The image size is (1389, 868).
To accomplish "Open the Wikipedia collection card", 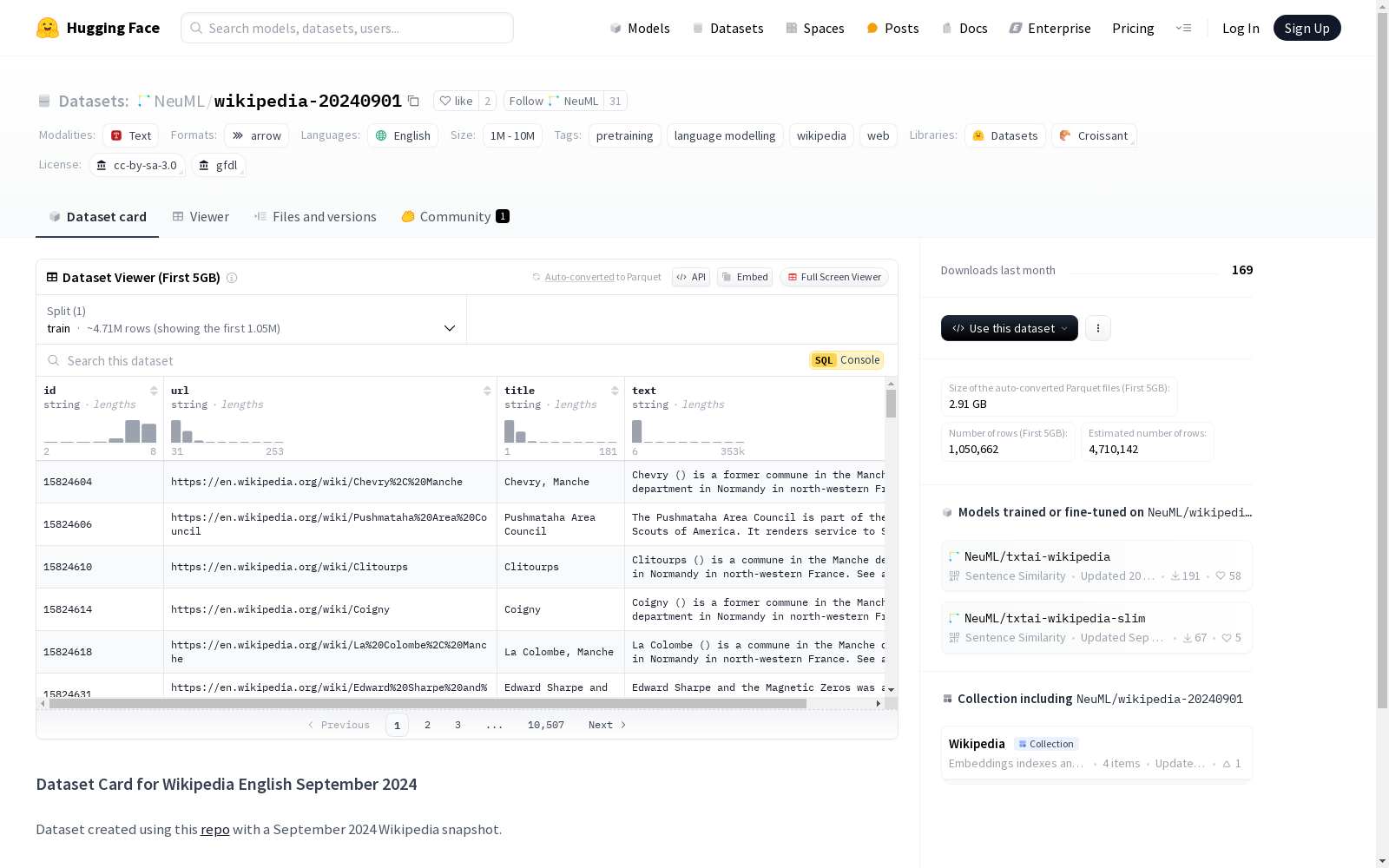I will pyautogui.click(x=1096, y=753).
